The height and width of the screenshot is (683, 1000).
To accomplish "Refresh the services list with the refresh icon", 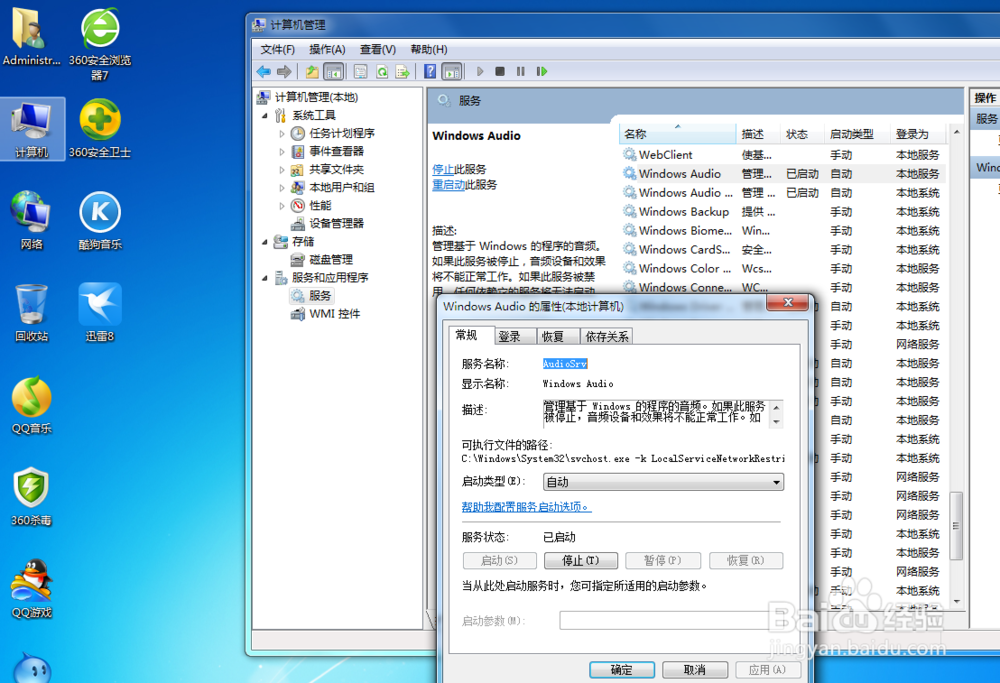I will click(381, 71).
